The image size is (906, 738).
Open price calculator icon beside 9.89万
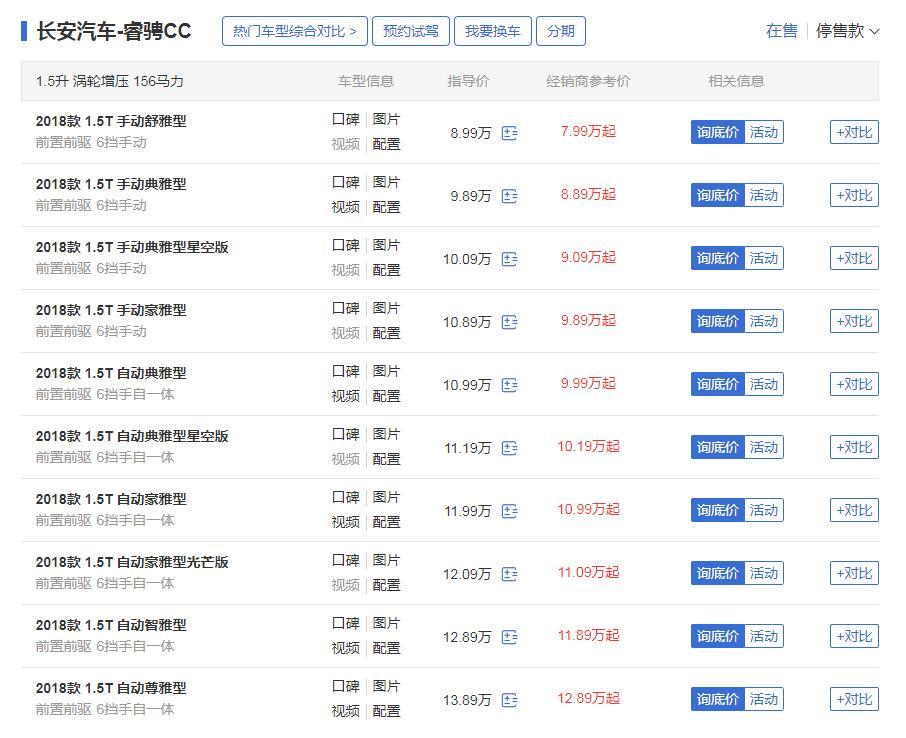509,196
